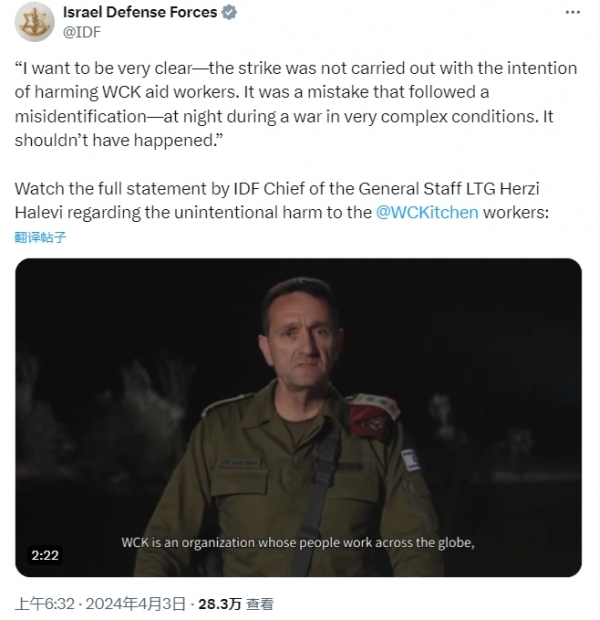This screenshot has width=600, height=620.
Task: Click the Israeli flag patch in the video
Action: pyautogui.click(x=411, y=460)
